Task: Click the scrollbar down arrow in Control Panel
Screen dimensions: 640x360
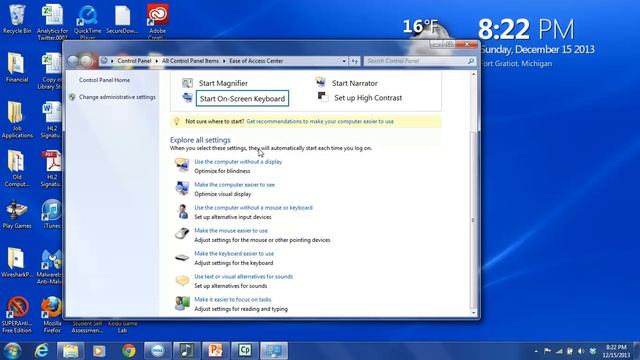Action: [x=473, y=313]
